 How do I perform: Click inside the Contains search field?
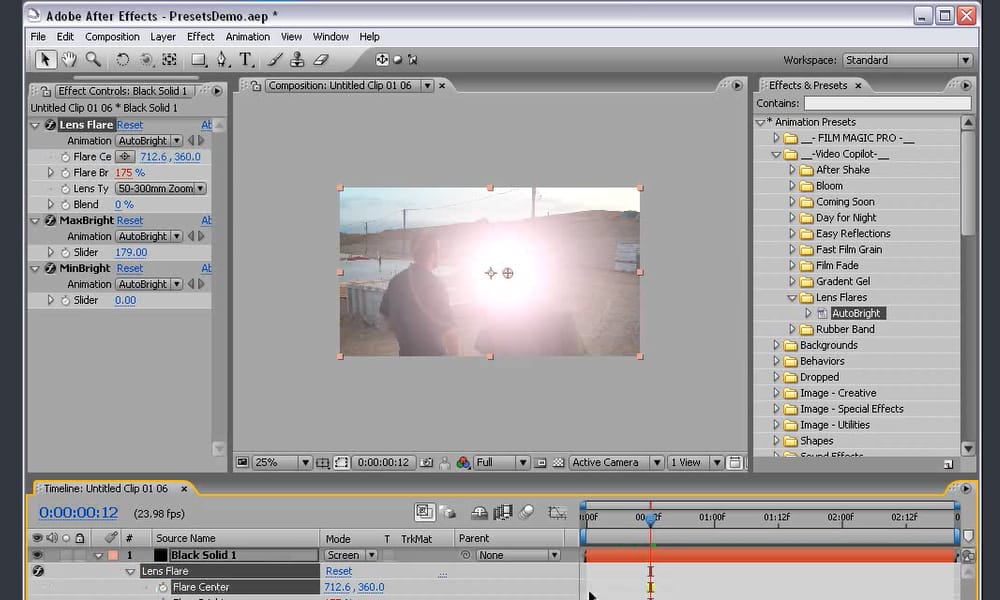click(888, 102)
